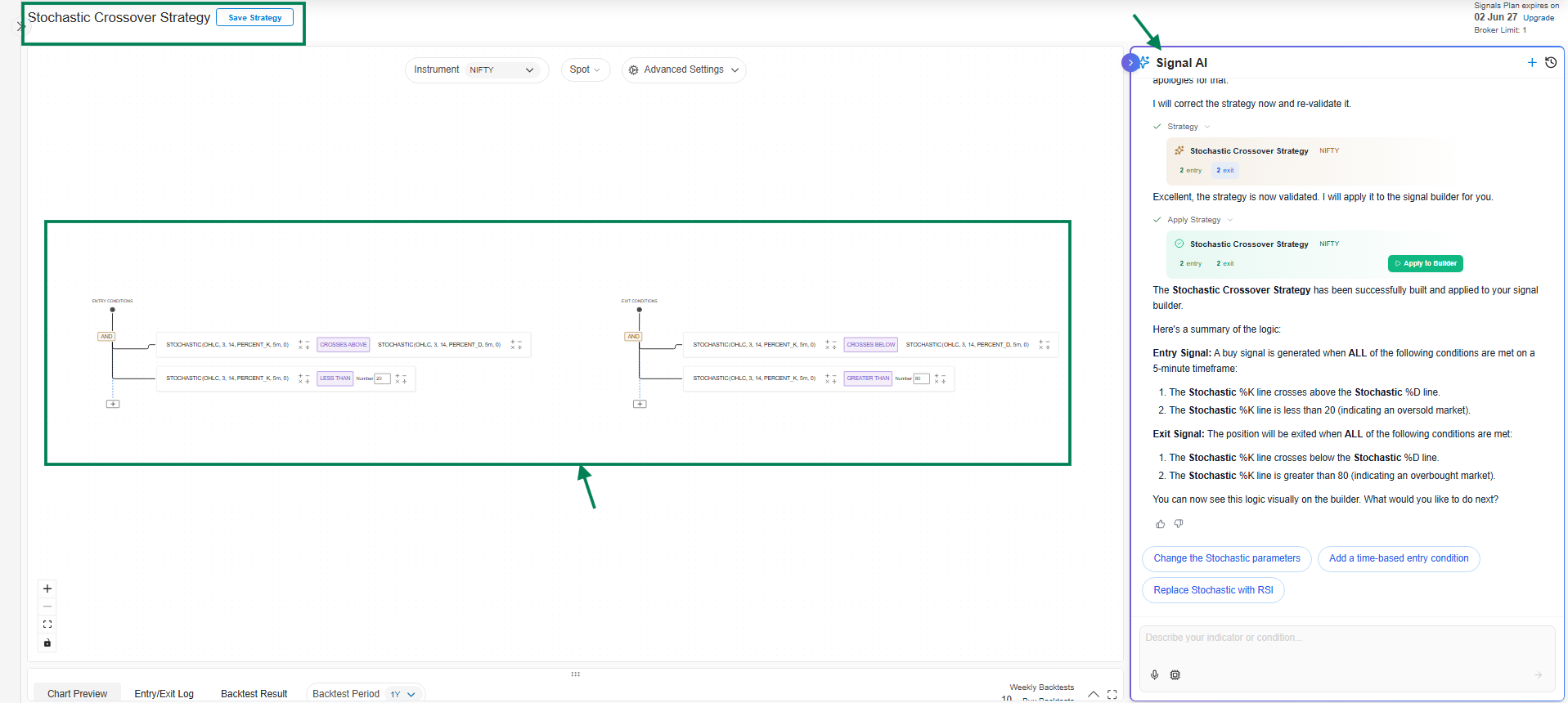The height and width of the screenshot is (703, 1568).
Task: Start a new Signal AI chat
Action: [1531, 63]
